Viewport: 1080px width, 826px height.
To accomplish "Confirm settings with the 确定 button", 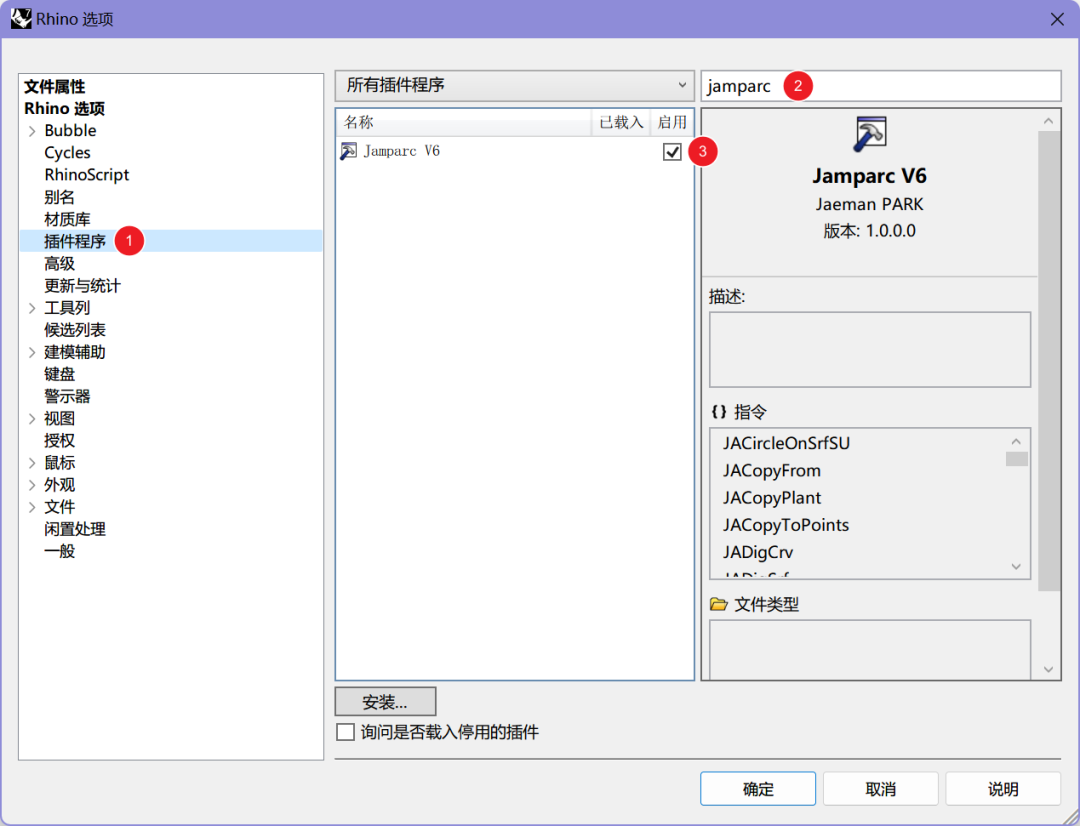I will coord(757,788).
